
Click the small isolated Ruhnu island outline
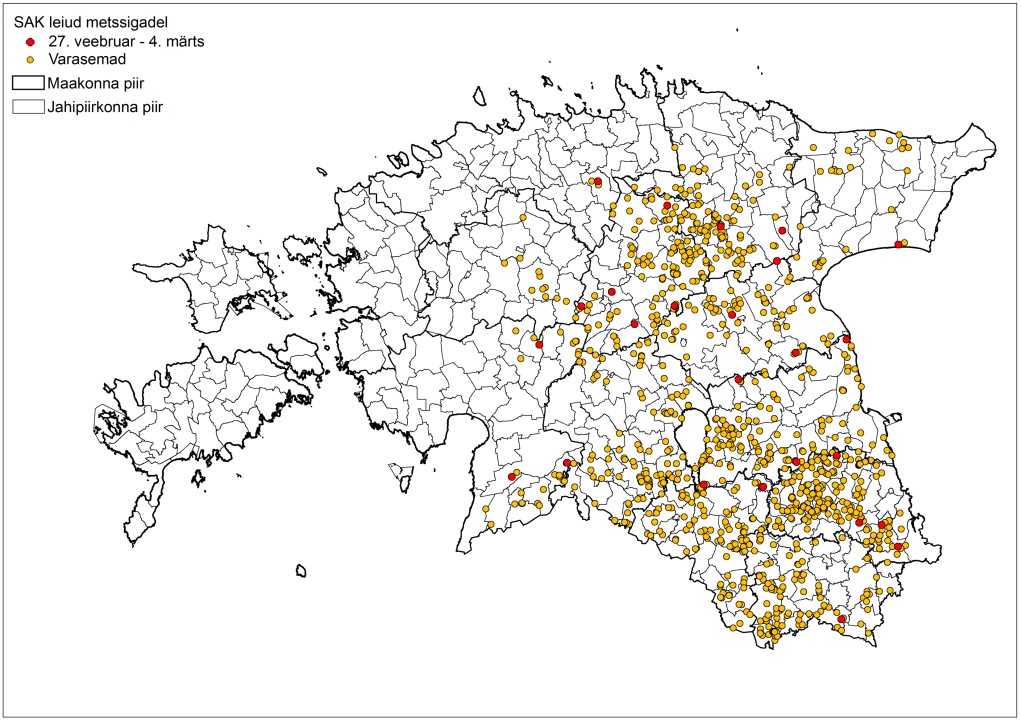coord(300,571)
